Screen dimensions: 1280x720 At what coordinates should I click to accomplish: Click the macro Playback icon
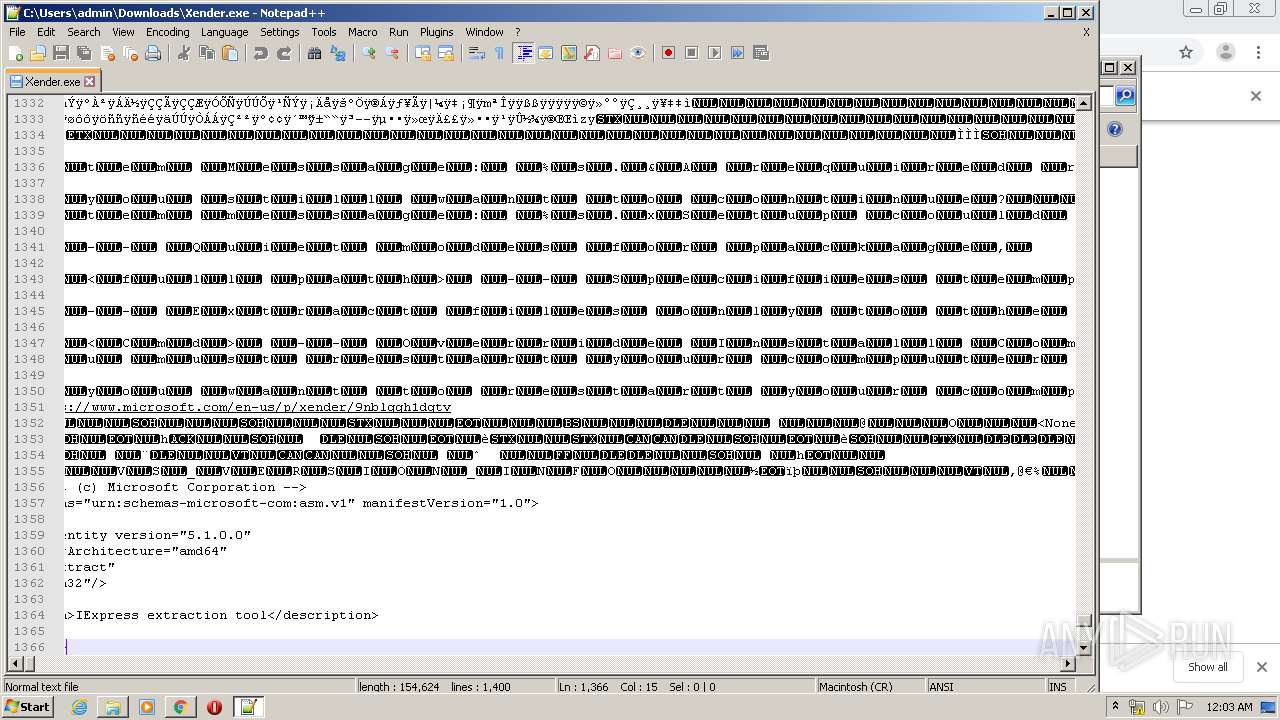click(x=715, y=53)
